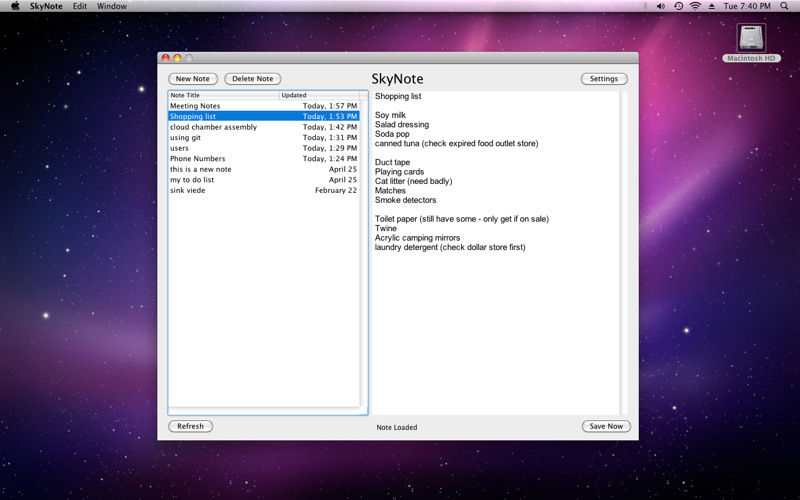The height and width of the screenshot is (500, 800).
Task: Select the Macintosh HD desktop icon
Action: (751, 42)
